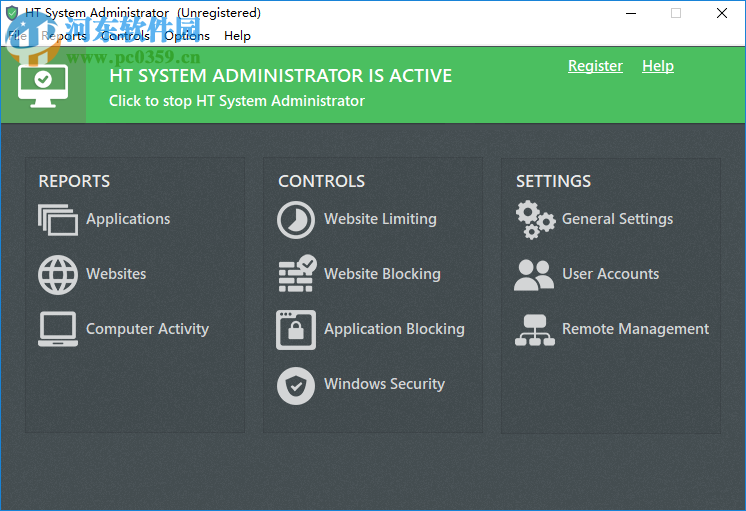This screenshot has width=746, height=511.
Task: Click the Application Blocking padlock icon
Action: [x=295, y=330]
